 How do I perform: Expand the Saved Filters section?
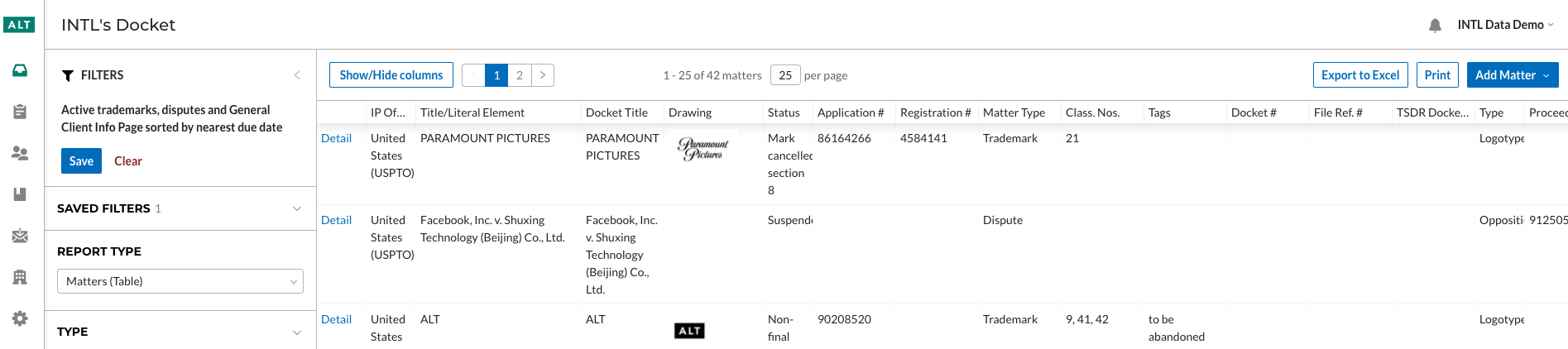coord(297,208)
